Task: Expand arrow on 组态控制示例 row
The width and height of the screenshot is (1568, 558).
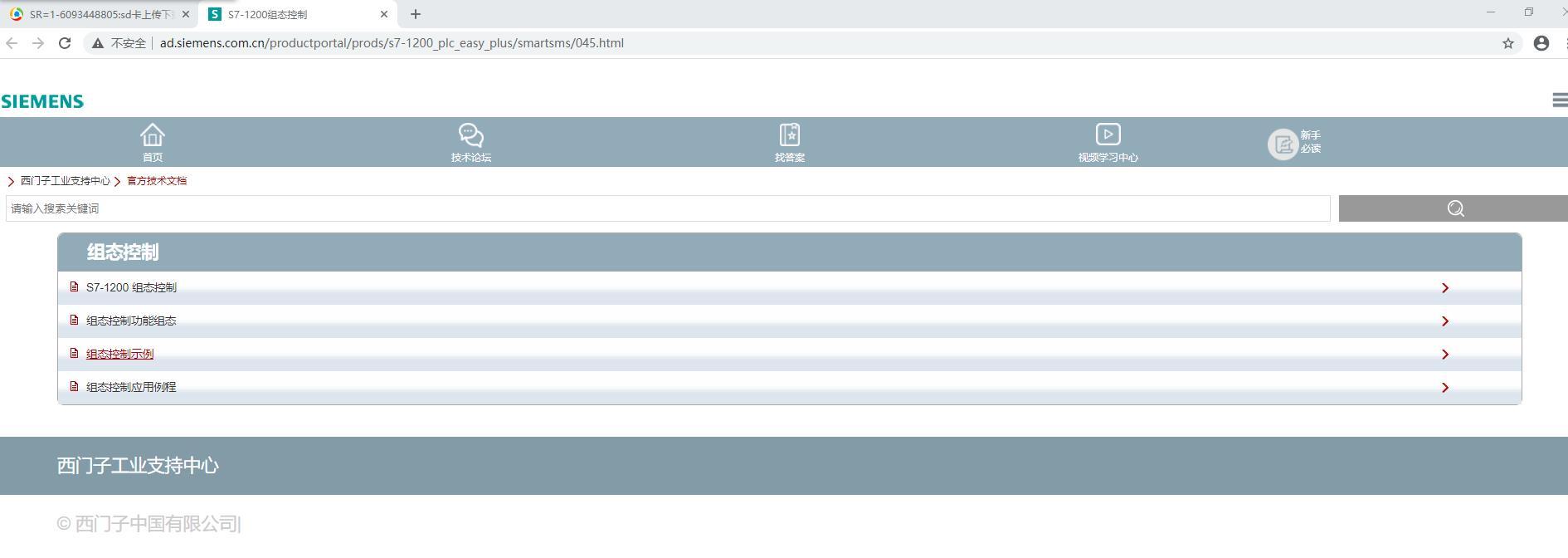Action: coord(1445,355)
